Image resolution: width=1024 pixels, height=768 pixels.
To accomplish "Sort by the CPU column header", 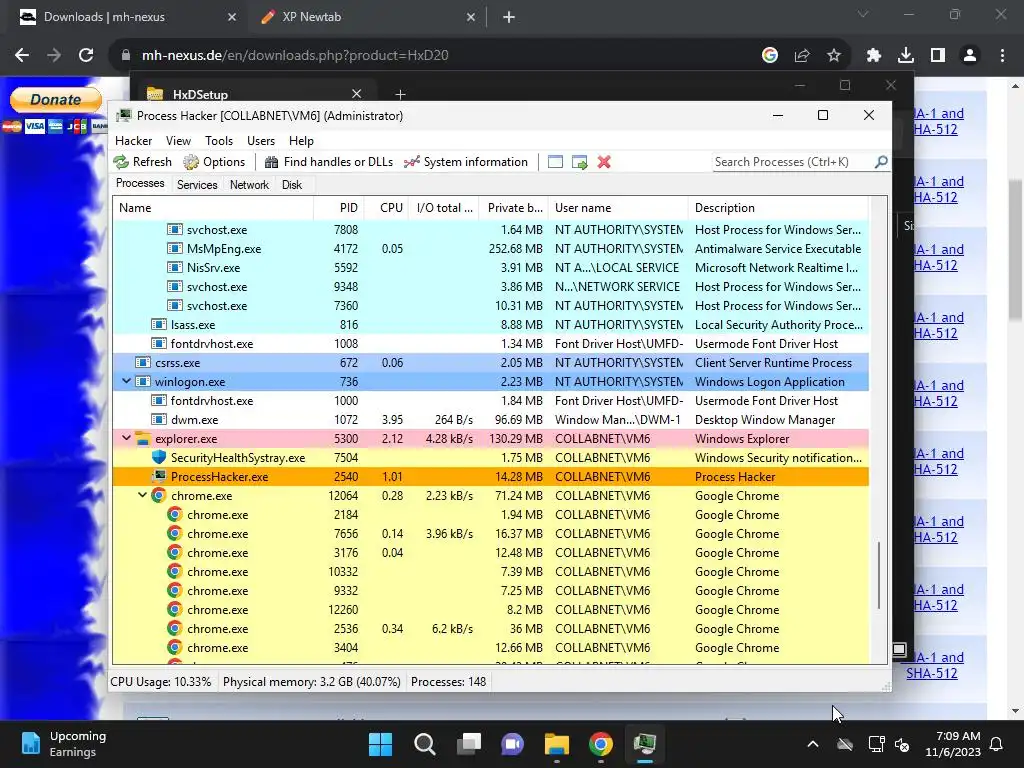I will (386, 208).
